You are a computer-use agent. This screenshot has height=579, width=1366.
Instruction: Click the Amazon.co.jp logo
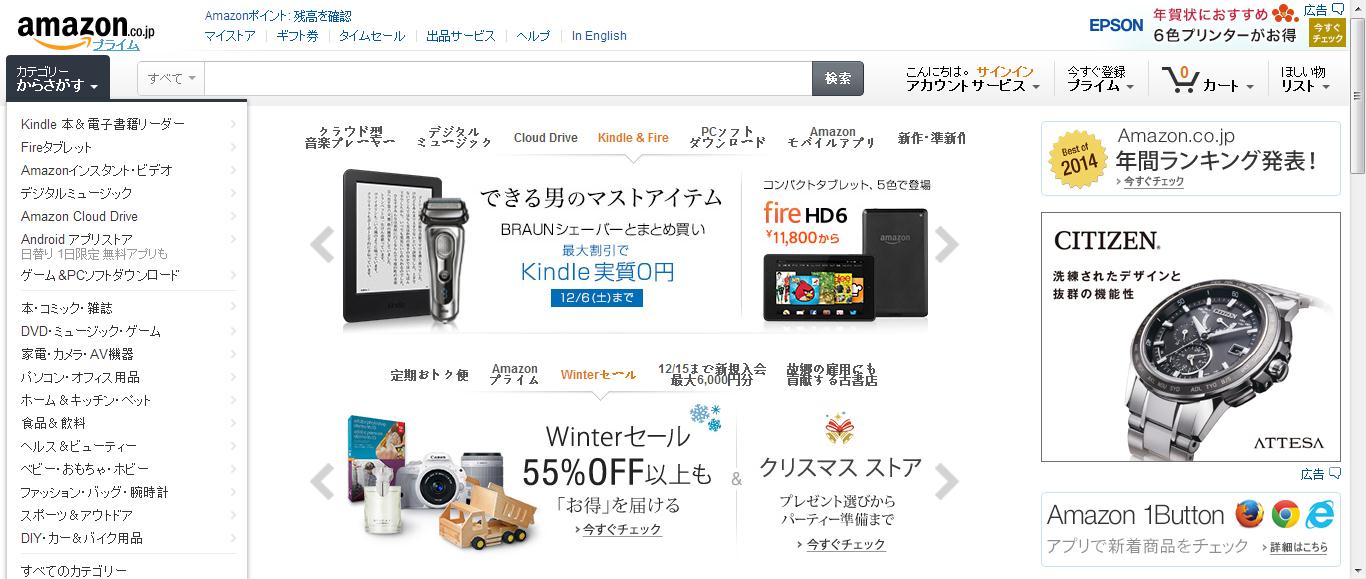86,31
